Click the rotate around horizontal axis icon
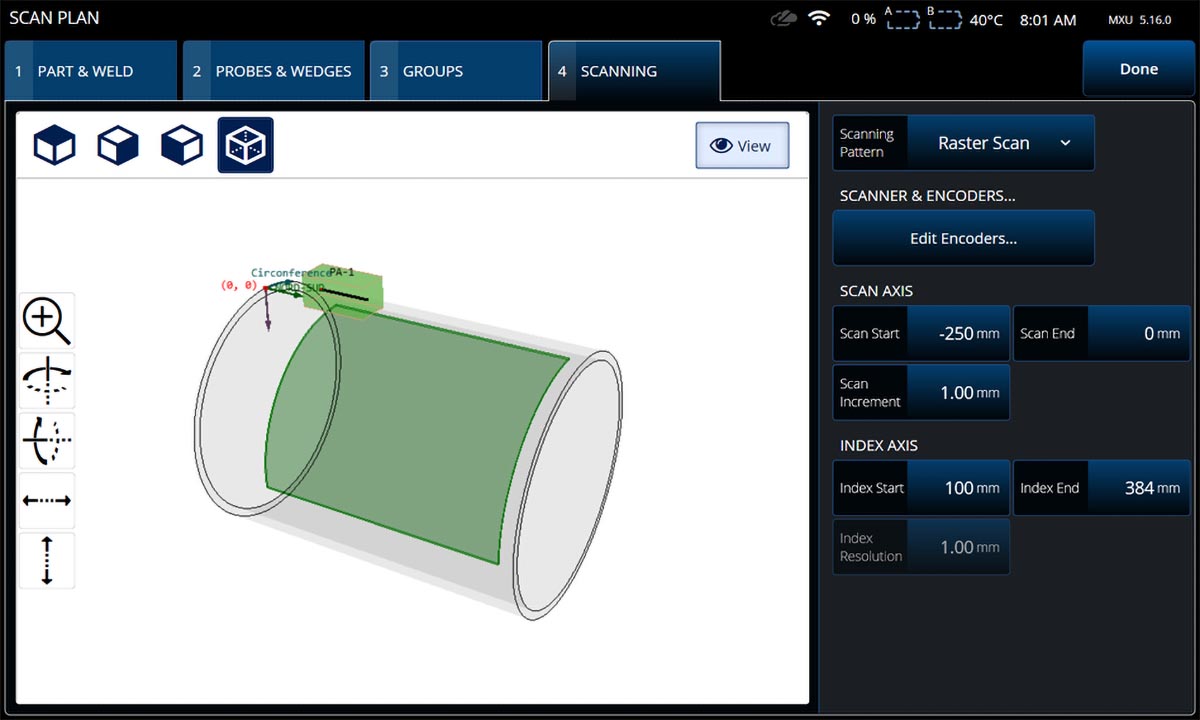The height and width of the screenshot is (720, 1200). click(x=46, y=440)
